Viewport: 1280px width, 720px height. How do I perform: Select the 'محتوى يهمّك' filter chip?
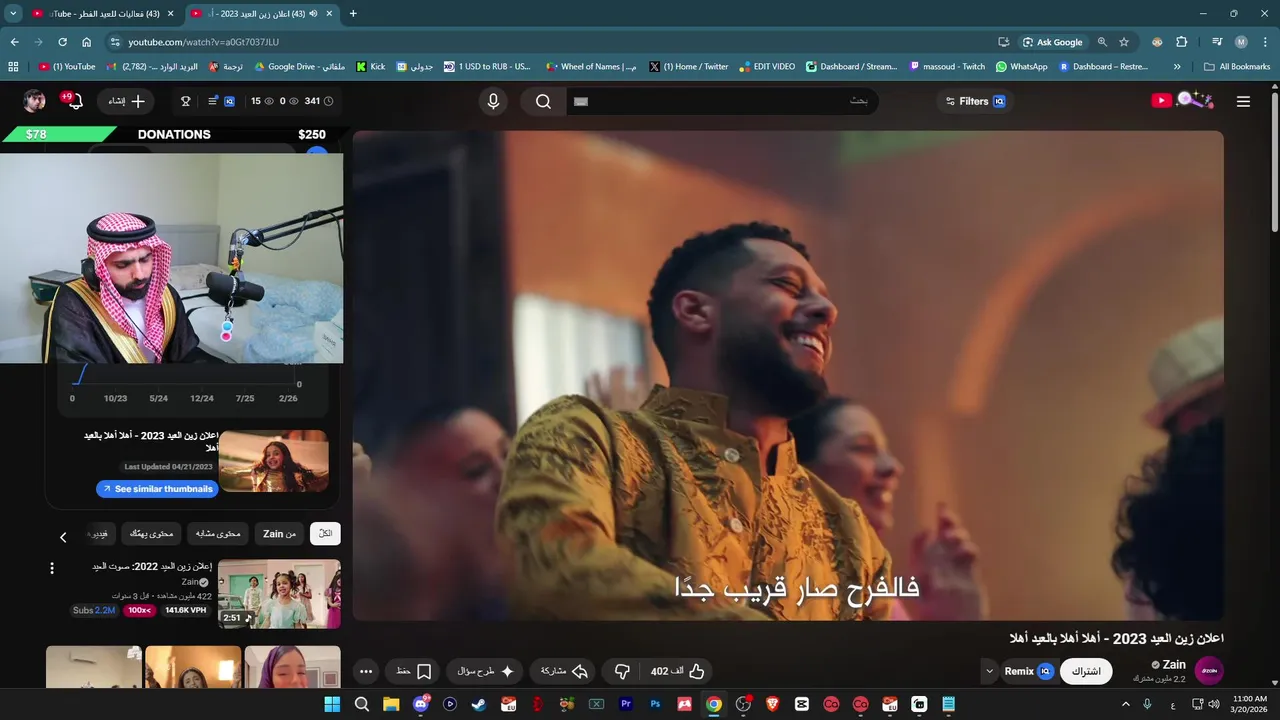click(152, 534)
